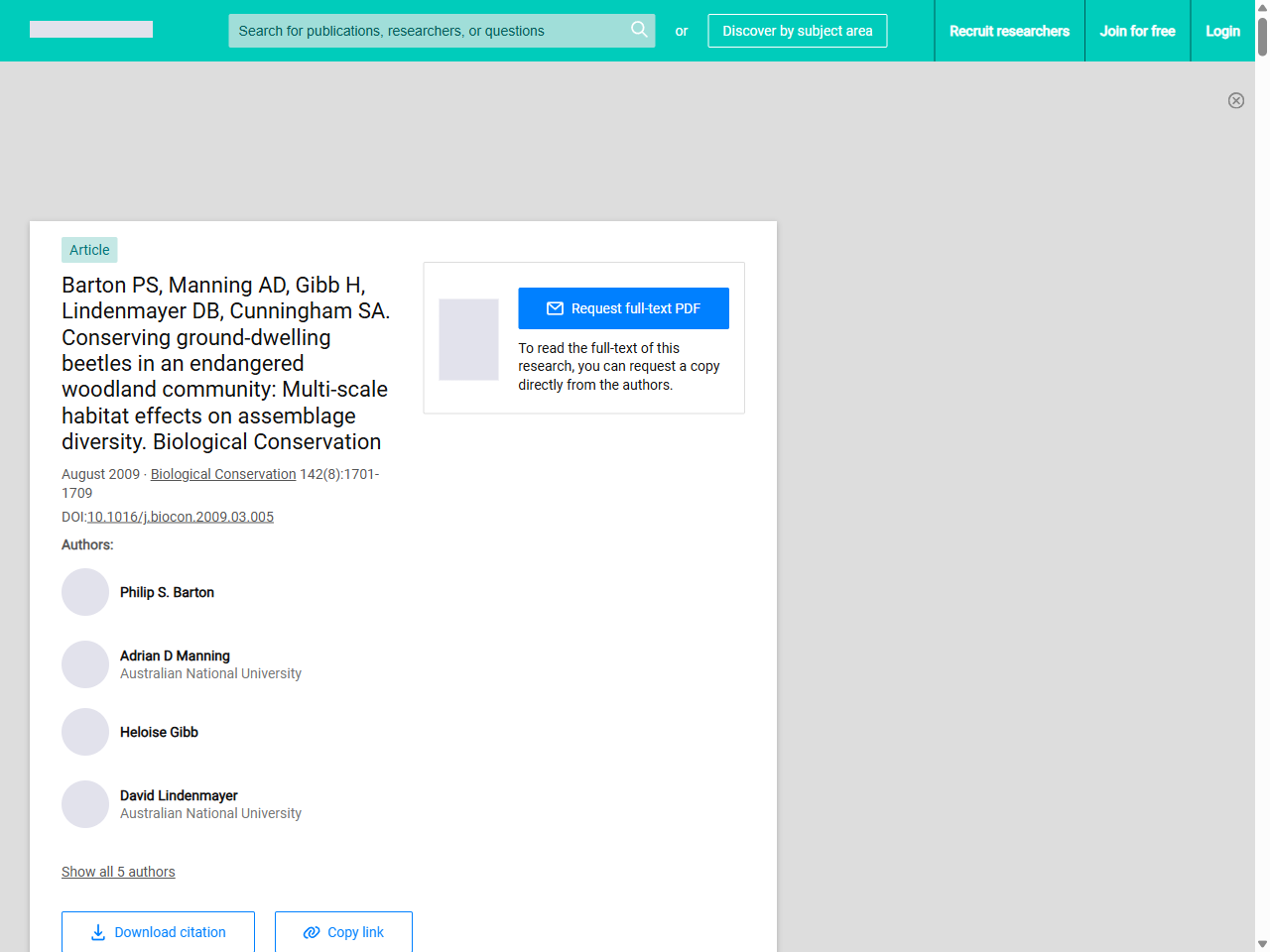The width and height of the screenshot is (1270, 952).
Task: Select the envelope icon on Request full-text PDF
Action: [x=555, y=308]
